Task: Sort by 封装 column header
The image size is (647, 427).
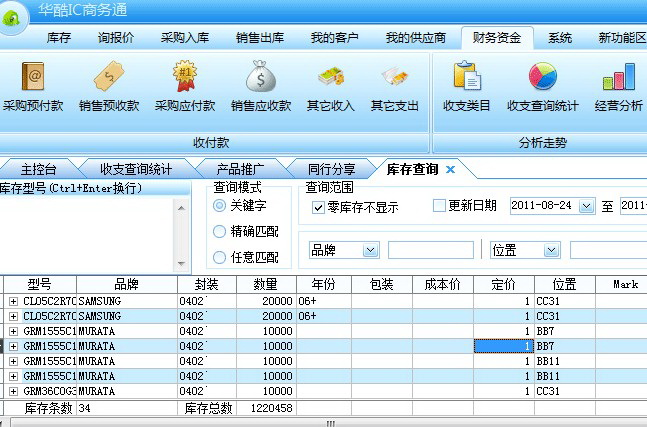Action: tap(207, 284)
